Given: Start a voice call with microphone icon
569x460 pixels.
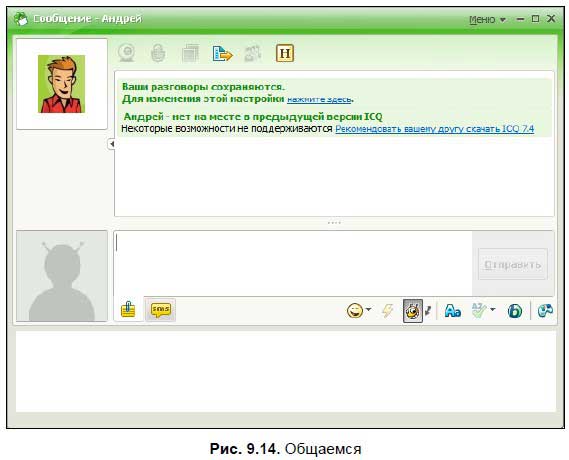Looking at the screenshot, I should click(x=158, y=53).
